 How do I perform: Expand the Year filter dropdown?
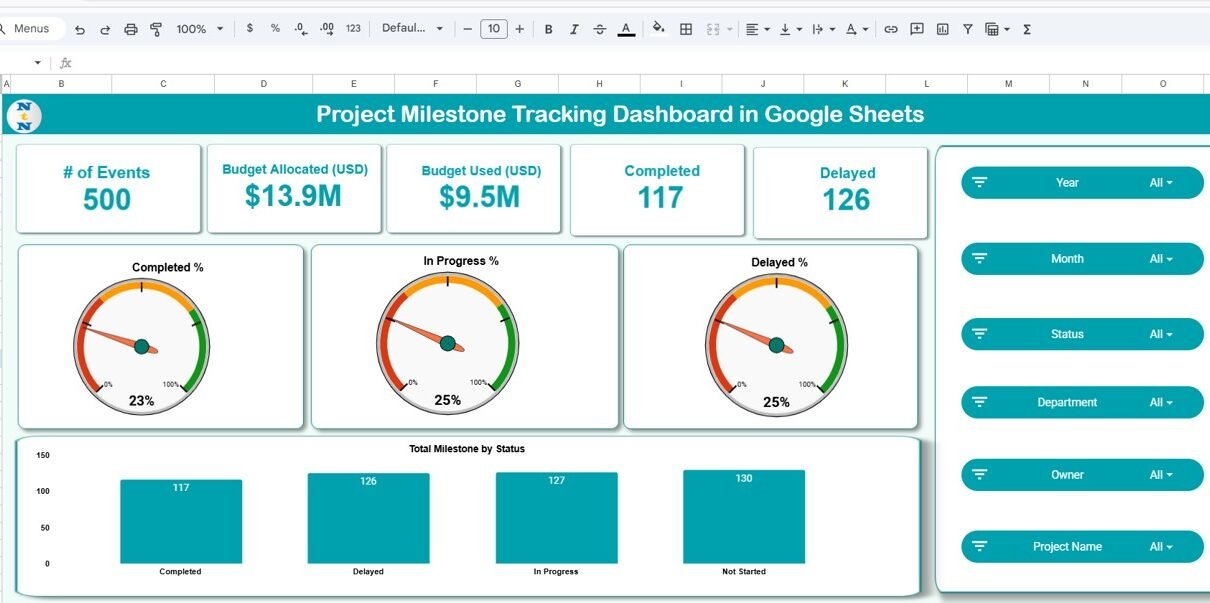[1160, 183]
